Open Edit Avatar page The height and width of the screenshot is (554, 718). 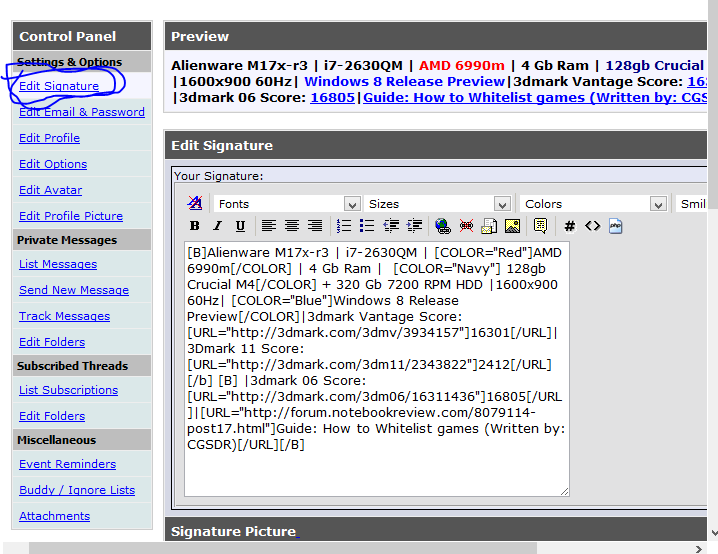point(50,190)
